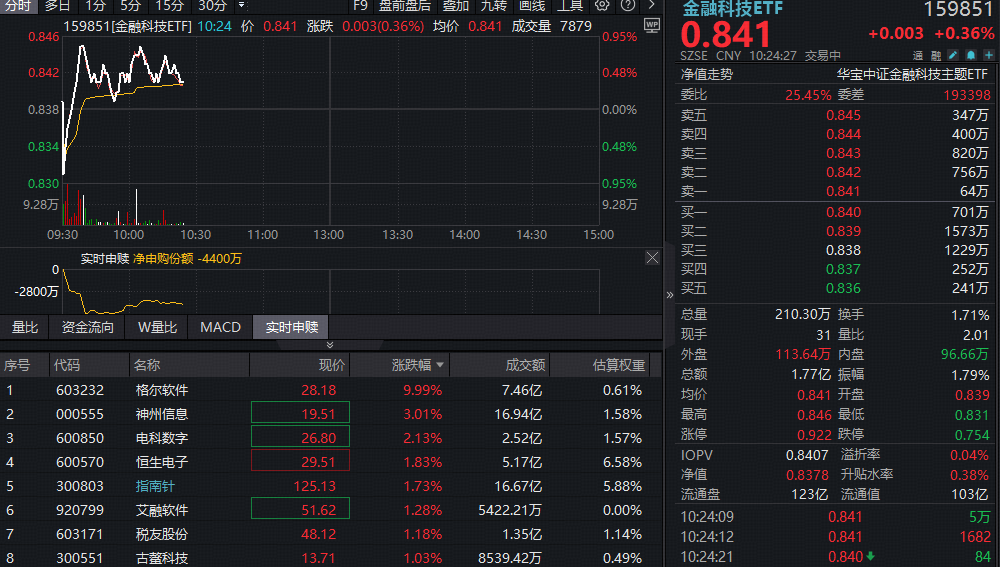Add ETF to watchlist with plus icon
This screenshot has height=567, width=1000.
[986, 56]
